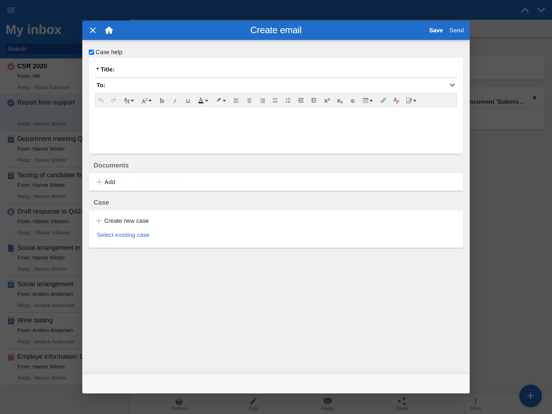The image size is (552, 414).
Task: Undo the last edit in editor toolbar
Action: (x=101, y=101)
